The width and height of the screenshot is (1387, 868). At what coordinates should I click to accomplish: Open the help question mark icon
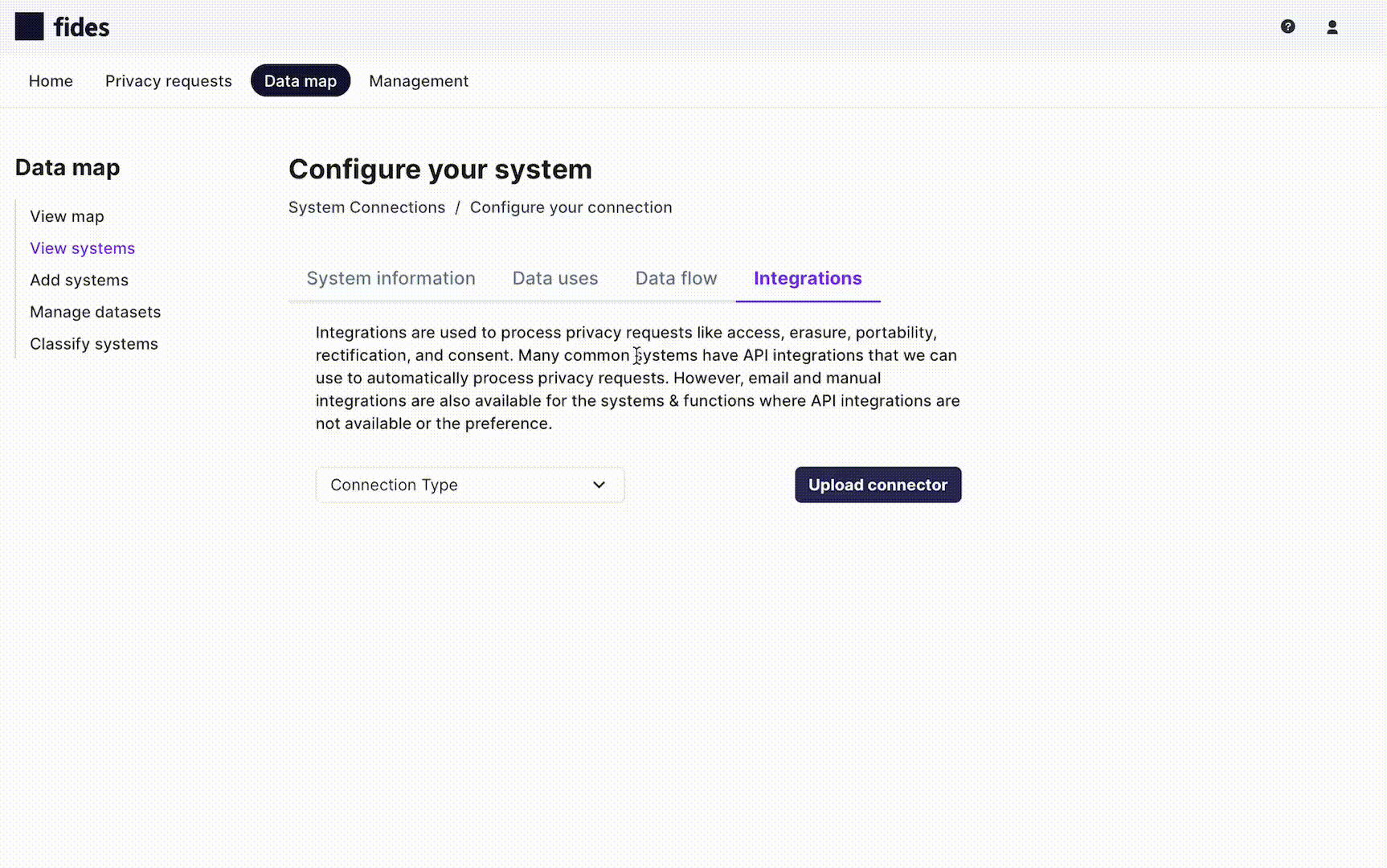pos(1287,27)
